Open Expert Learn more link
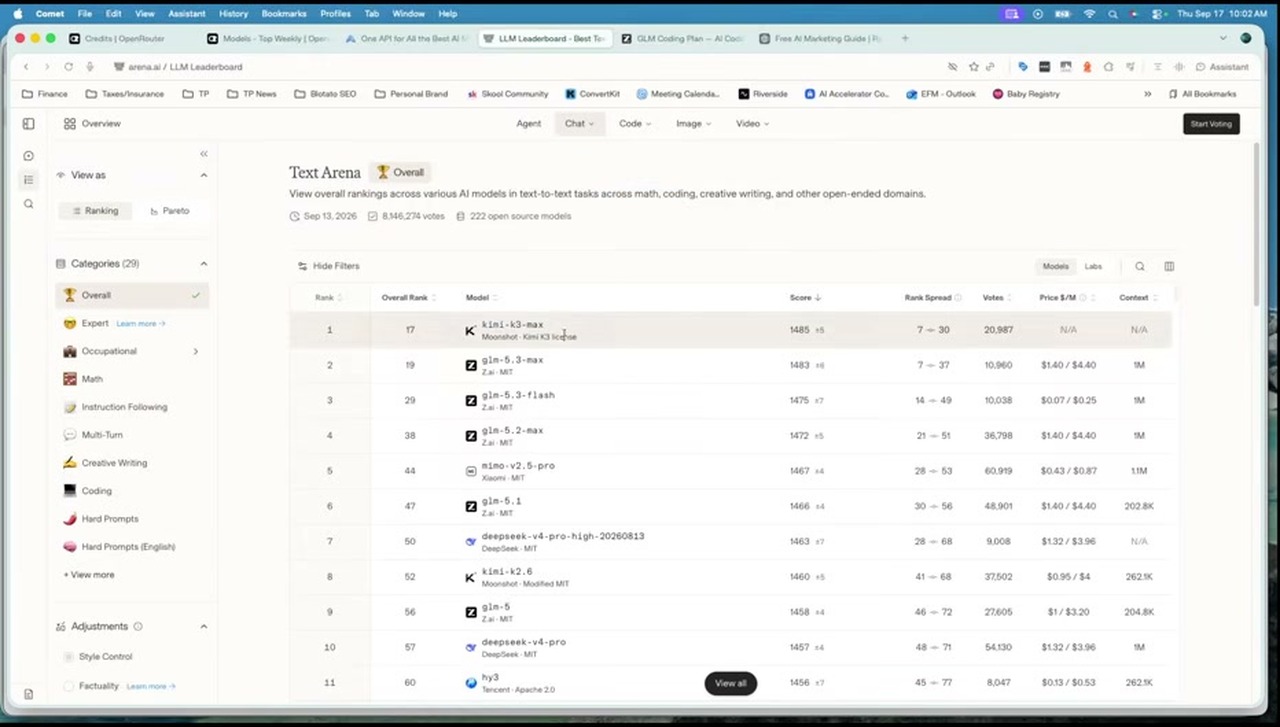Viewport: 1280px width, 727px height. [x=140, y=324]
